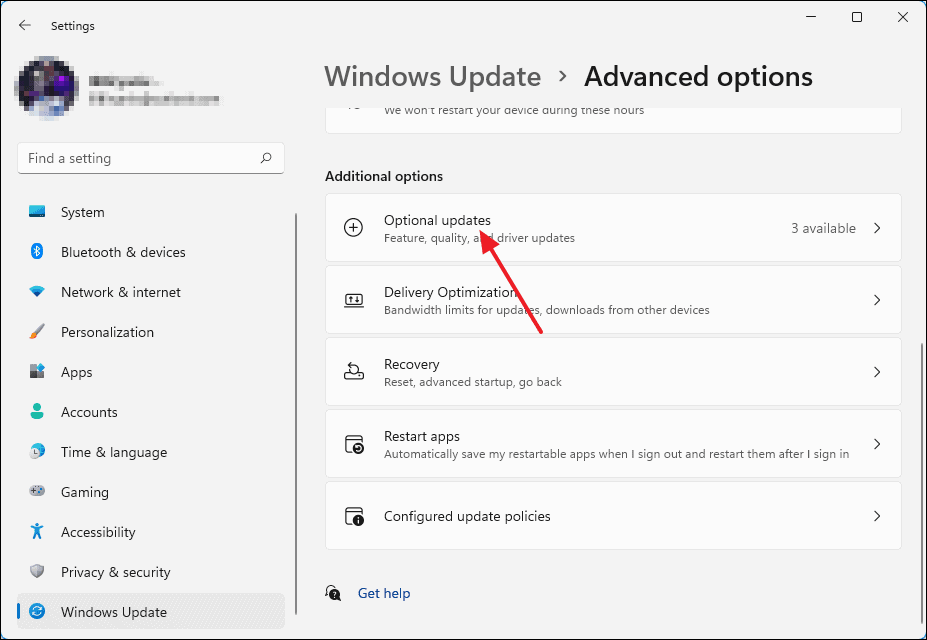
Task: Click inside the Find a setting search box
Action: [150, 158]
